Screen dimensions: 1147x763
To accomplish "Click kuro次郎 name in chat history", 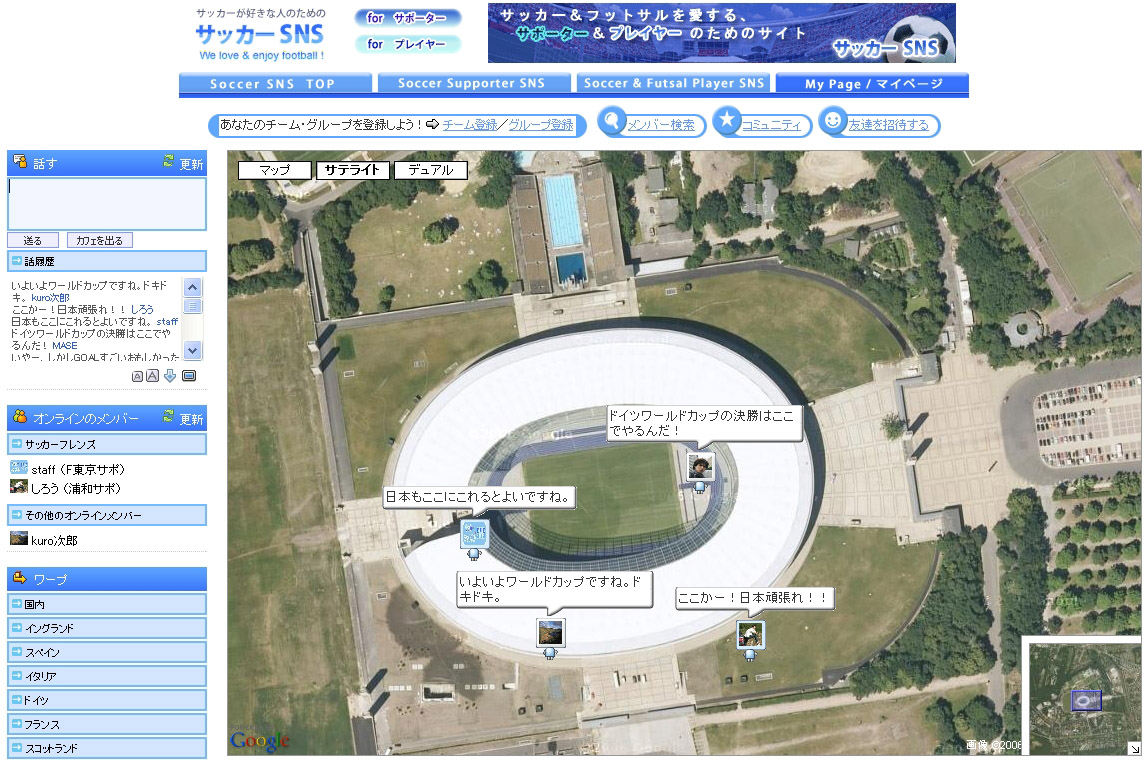I will (50, 298).
